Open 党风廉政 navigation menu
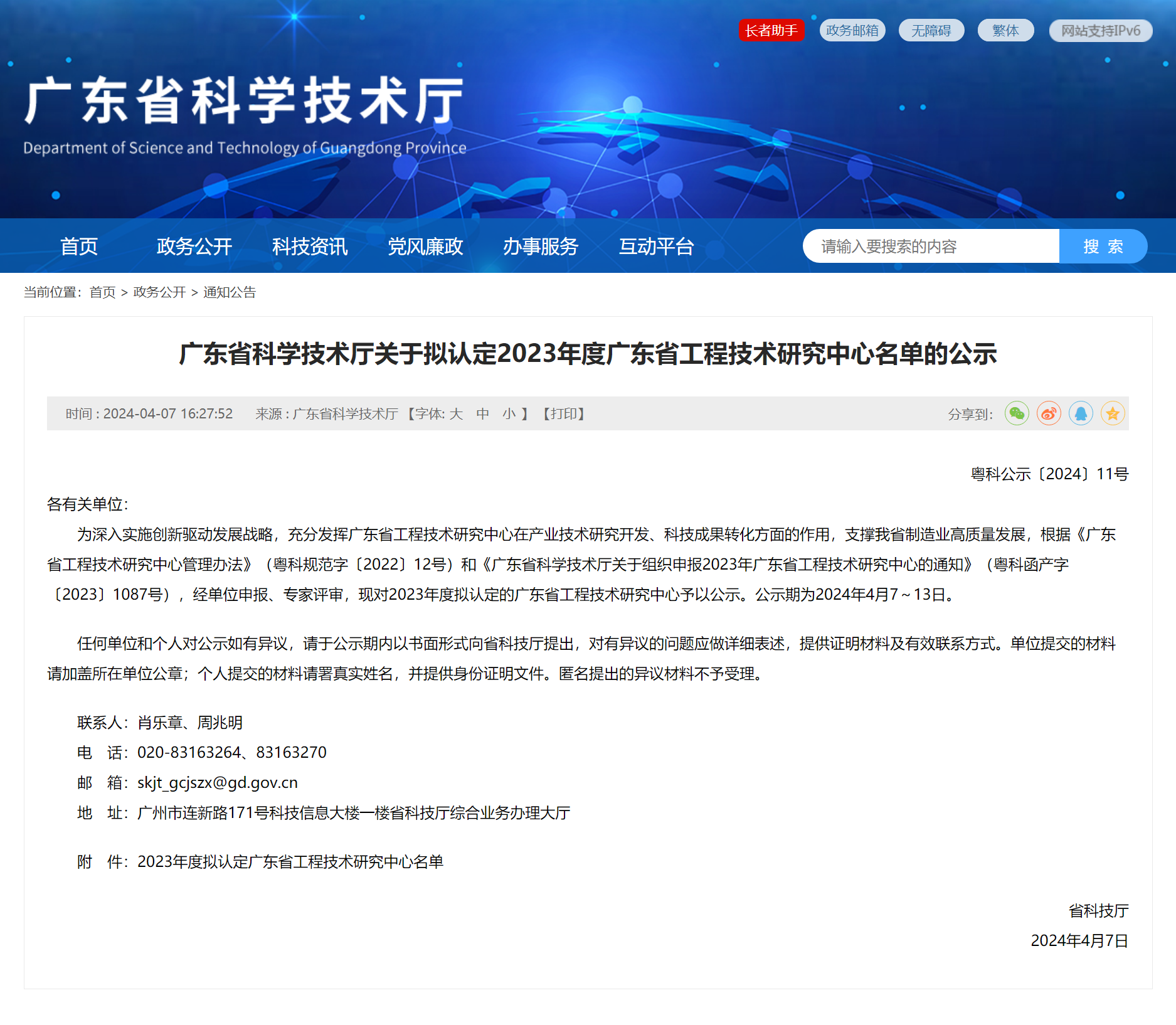1176x1025 pixels. pos(425,246)
